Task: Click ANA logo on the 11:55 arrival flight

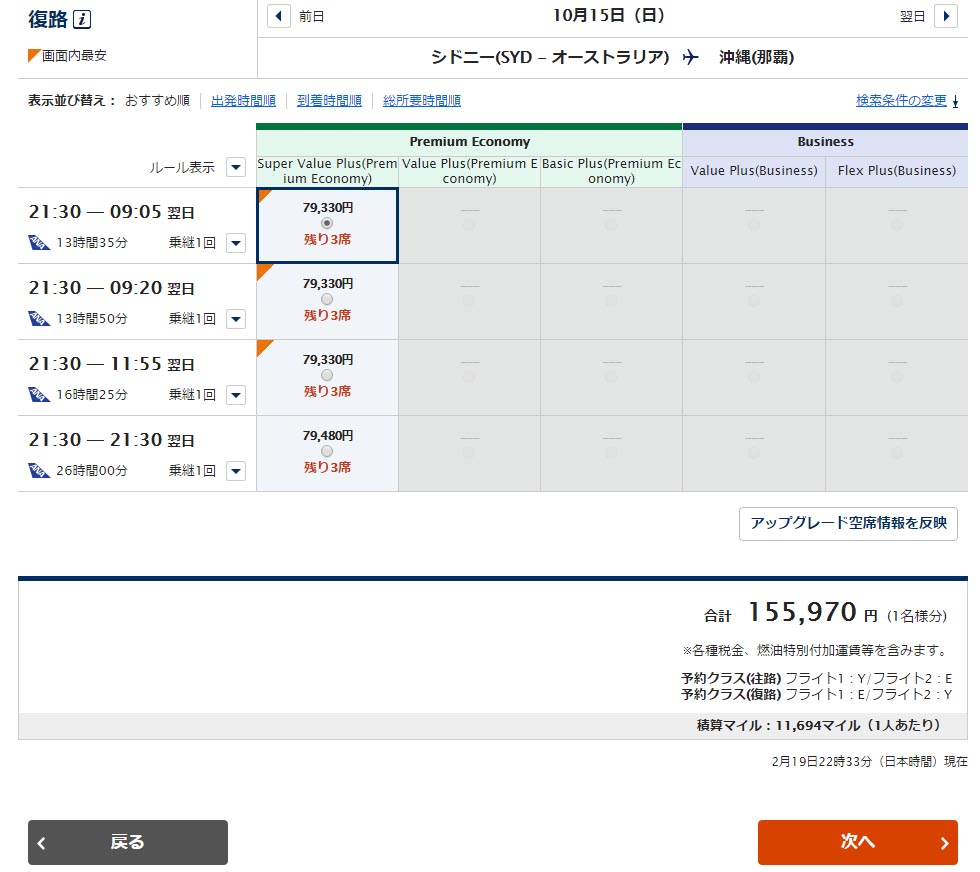Action: point(39,394)
